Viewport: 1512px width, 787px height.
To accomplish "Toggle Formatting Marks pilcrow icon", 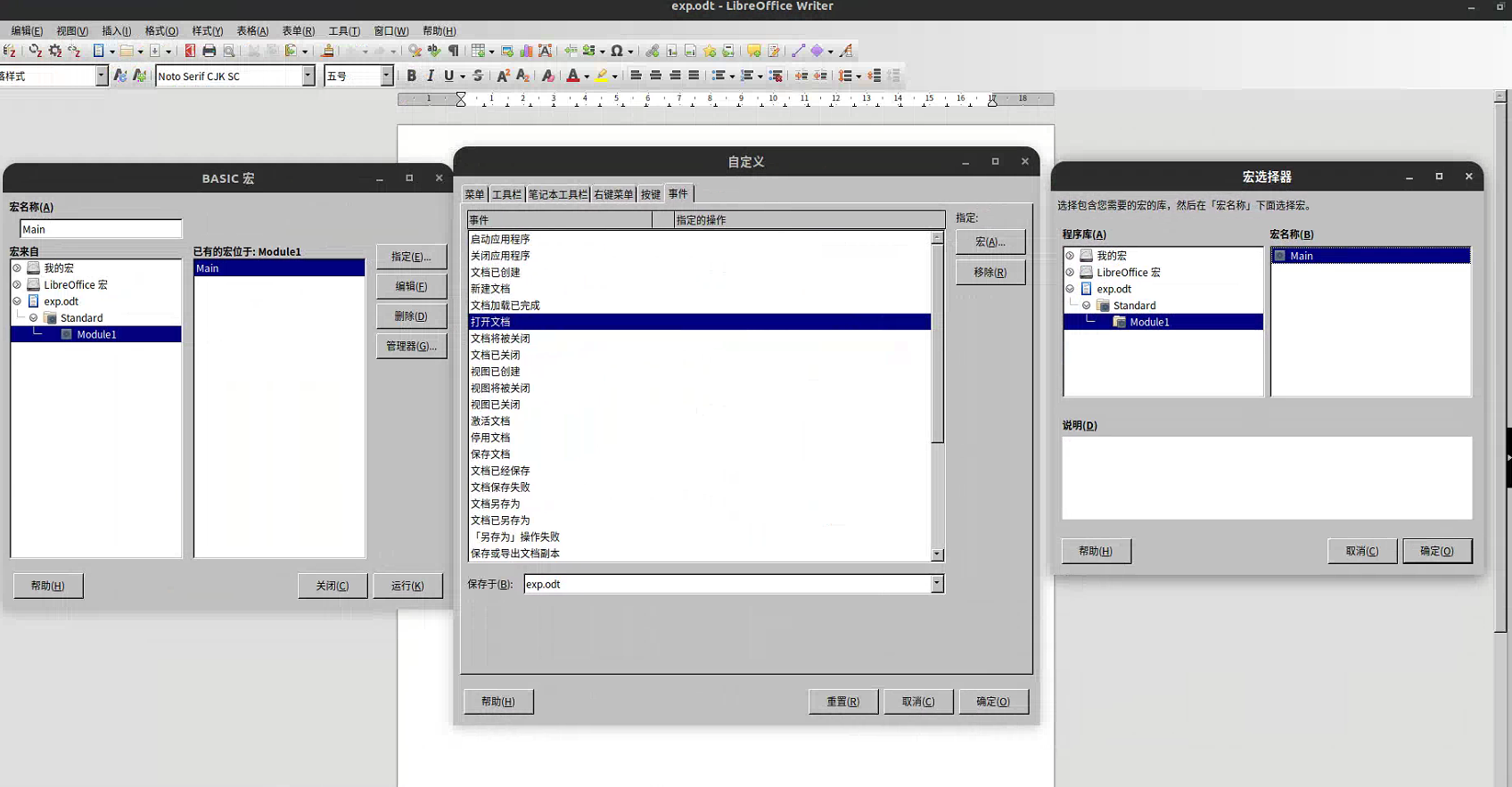I will [x=454, y=51].
